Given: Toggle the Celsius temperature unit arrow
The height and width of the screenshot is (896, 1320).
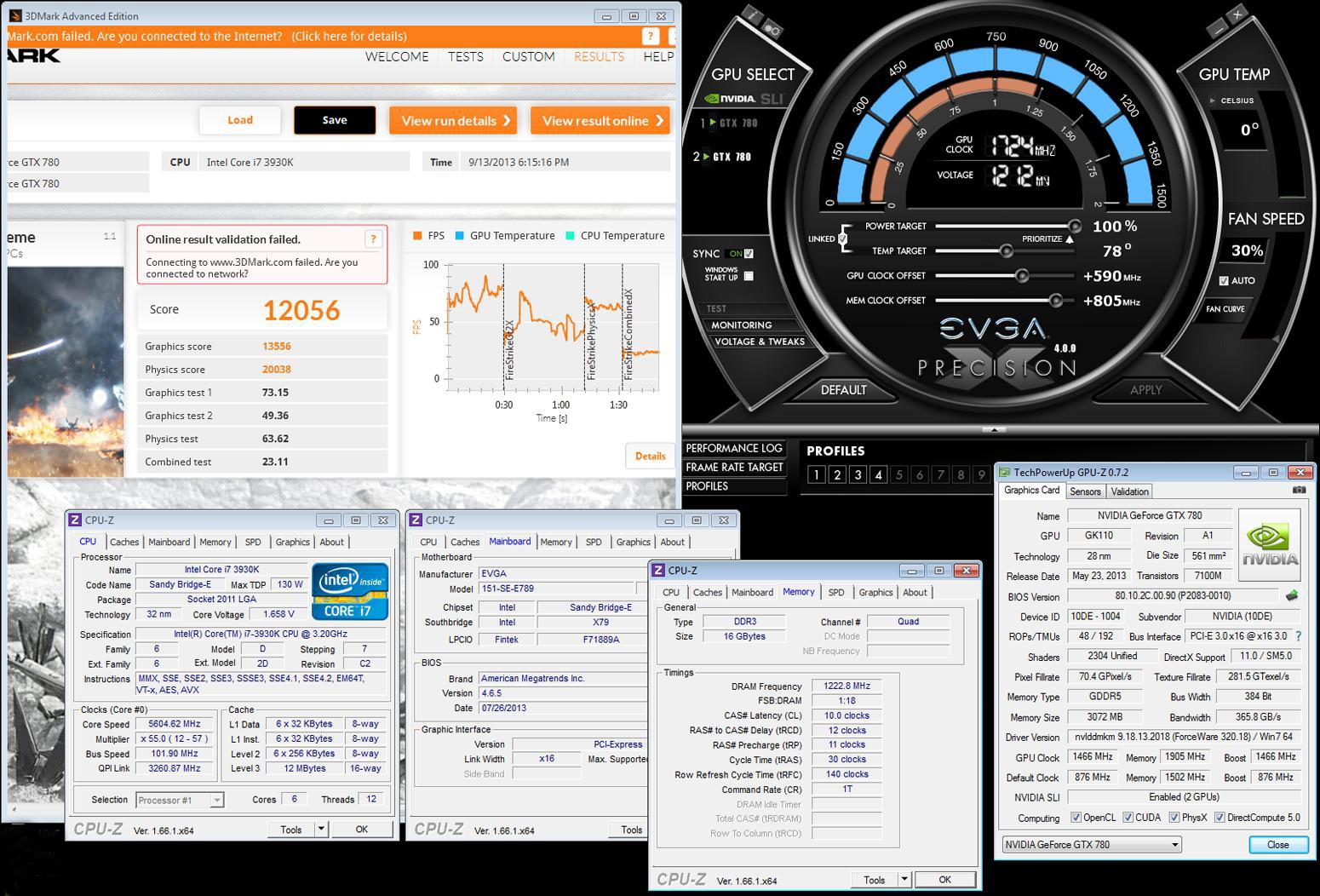Looking at the screenshot, I should (x=1213, y=101).
